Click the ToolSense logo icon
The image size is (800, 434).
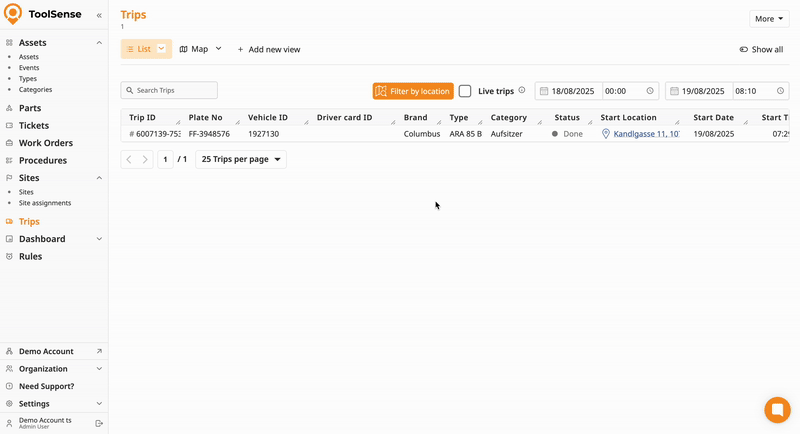[13, 14]
